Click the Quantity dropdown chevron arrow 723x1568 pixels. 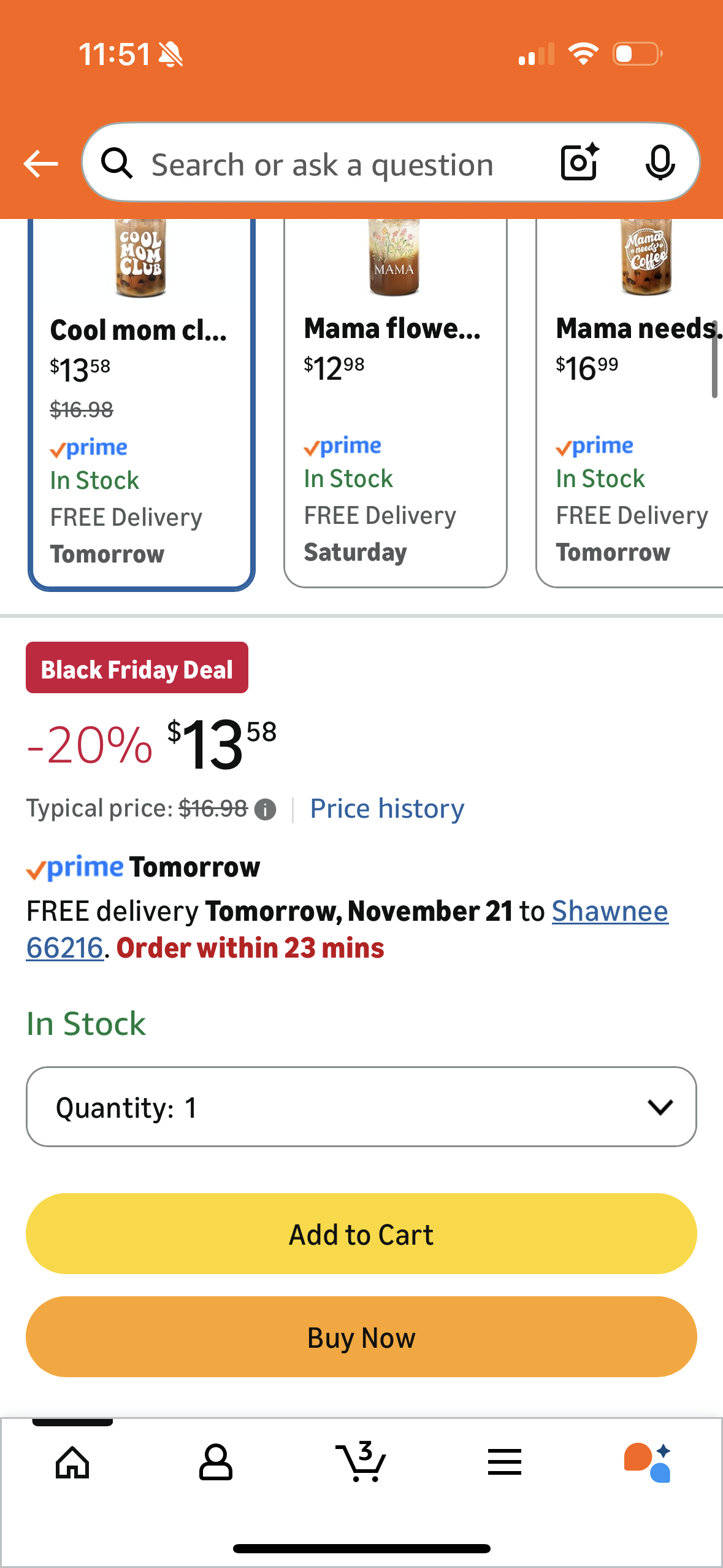[x=660, y=1107]
